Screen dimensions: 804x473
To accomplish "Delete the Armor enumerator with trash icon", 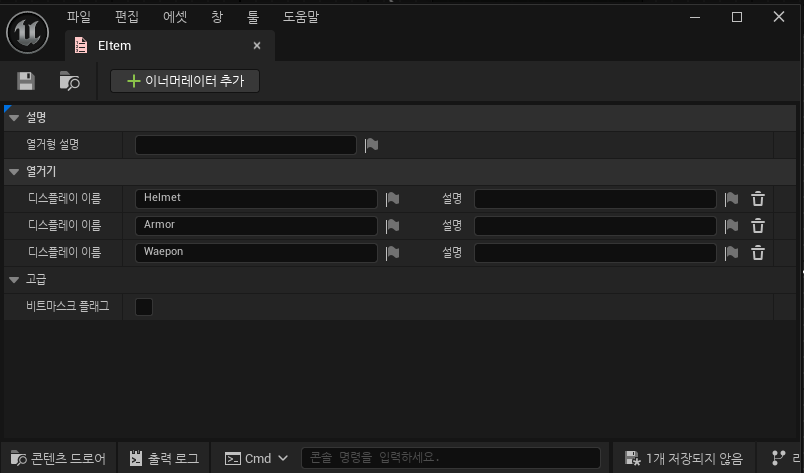I will click(x=758, y=226).
